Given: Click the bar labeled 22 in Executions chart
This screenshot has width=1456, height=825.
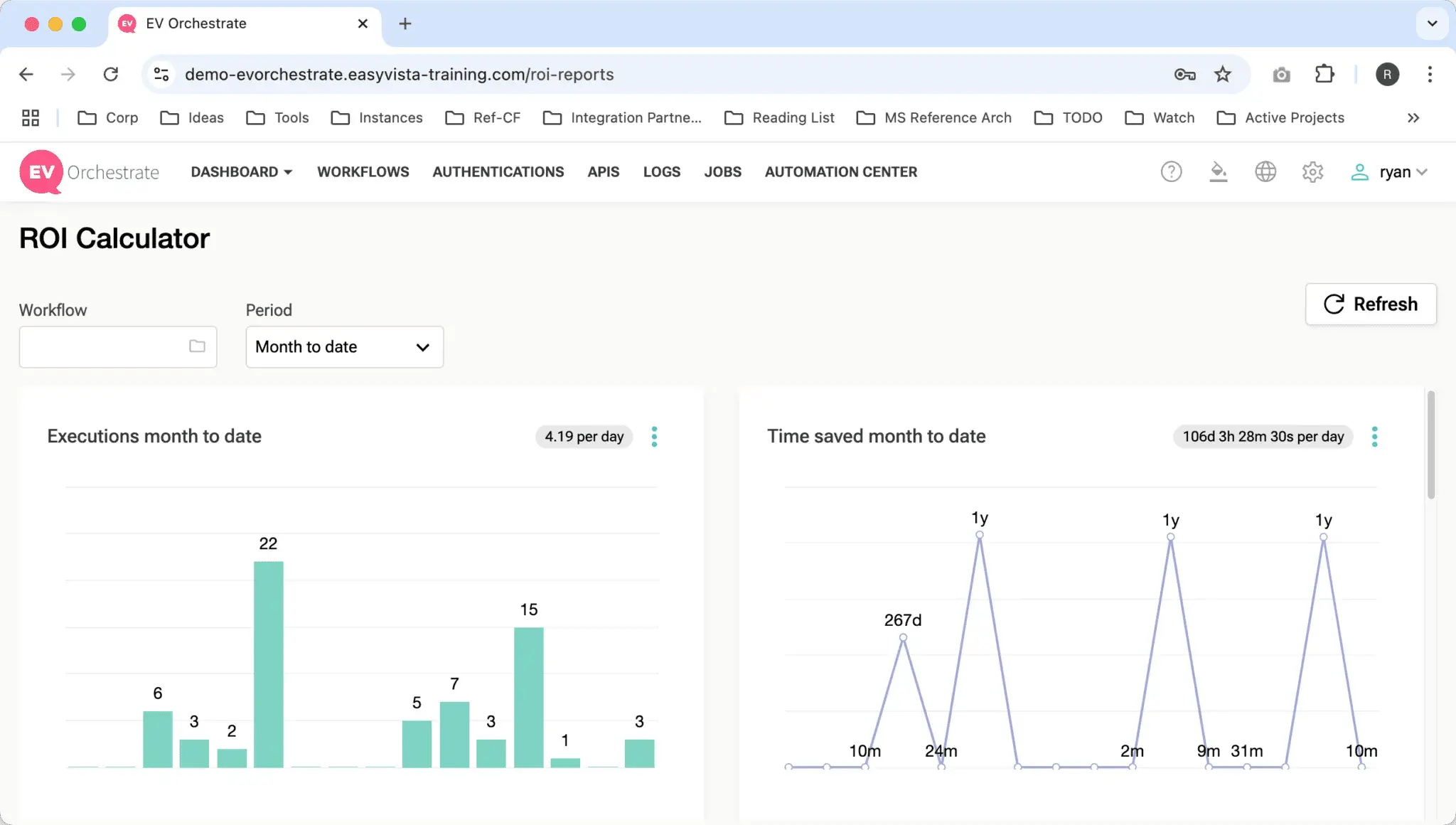Looking at the screenshot, I should point(269,664).
